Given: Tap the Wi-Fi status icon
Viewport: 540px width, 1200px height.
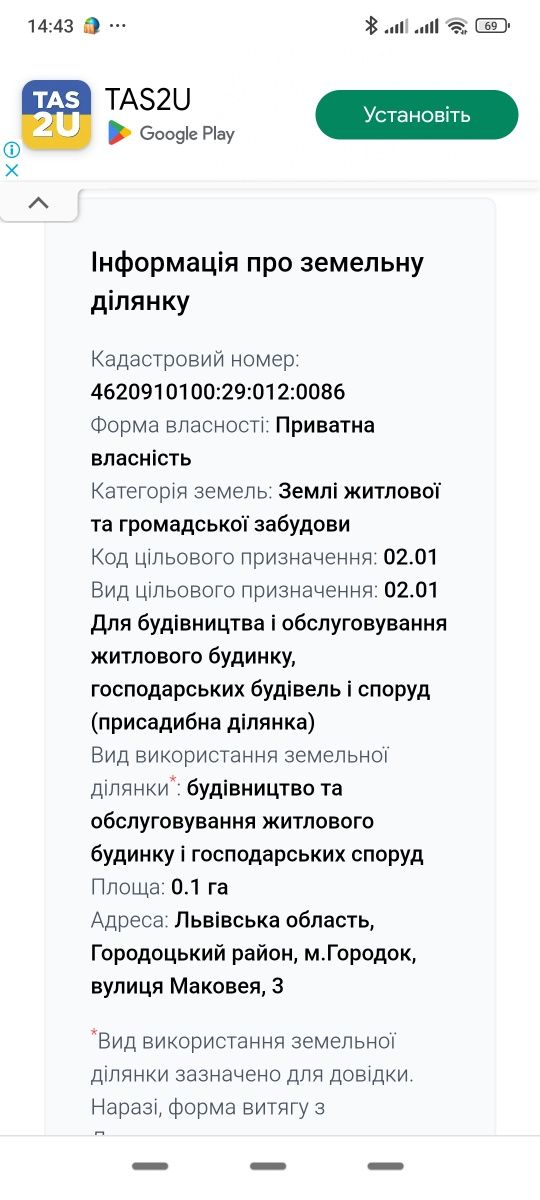Looking at the screenshot, I should [458, 26].
